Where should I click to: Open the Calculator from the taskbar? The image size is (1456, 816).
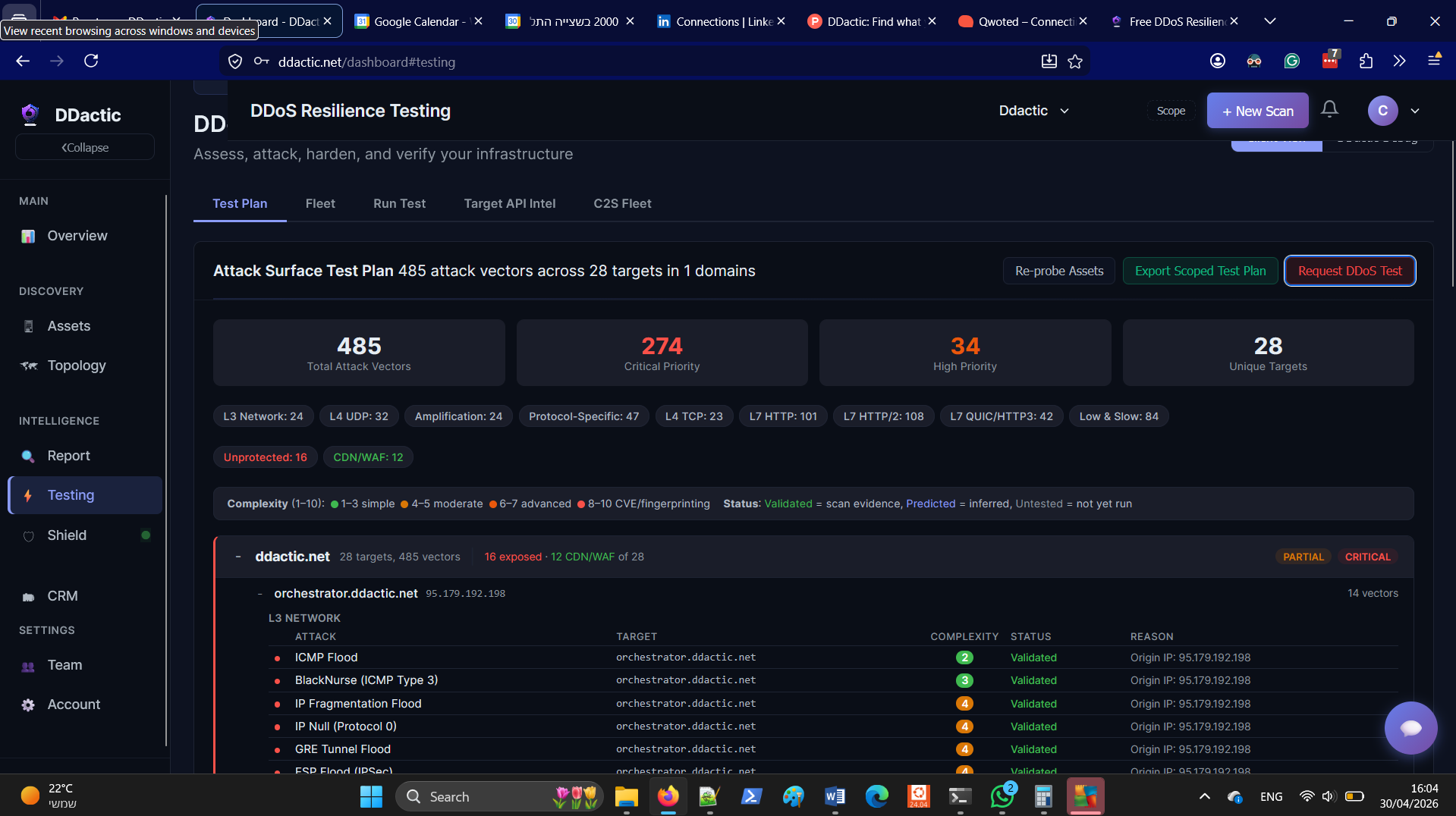tap(1043, 796)
